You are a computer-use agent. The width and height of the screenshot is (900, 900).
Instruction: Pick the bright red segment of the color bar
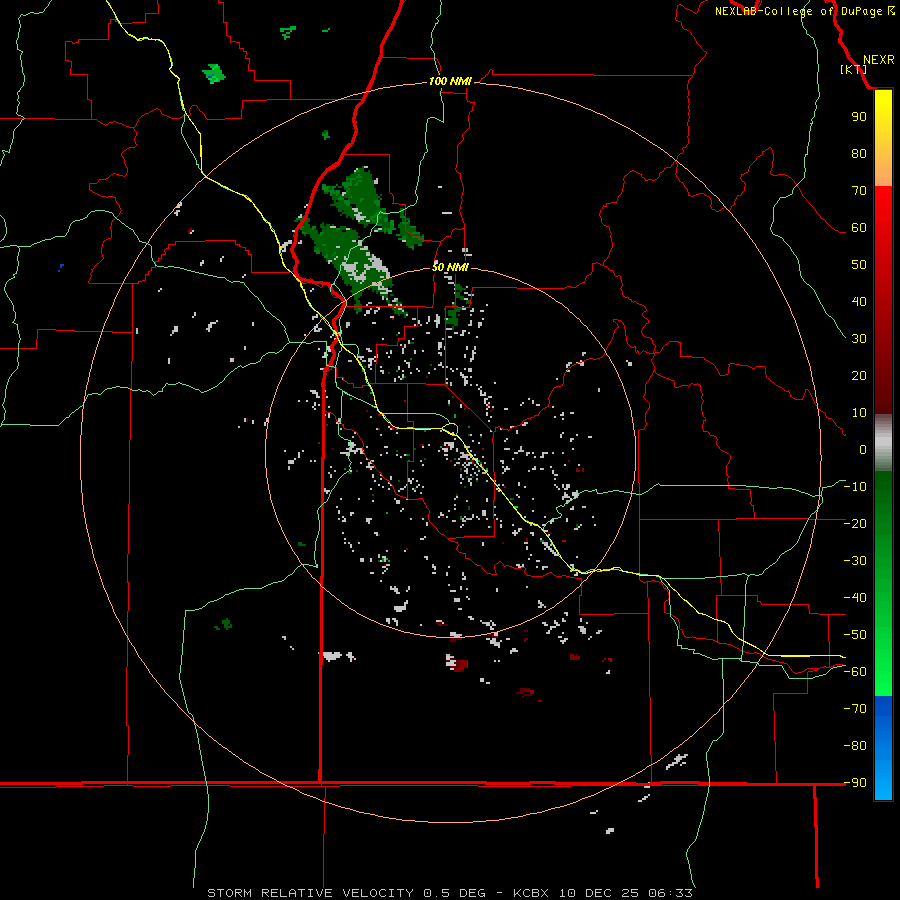pyautogui.click(x=883, y=207)
